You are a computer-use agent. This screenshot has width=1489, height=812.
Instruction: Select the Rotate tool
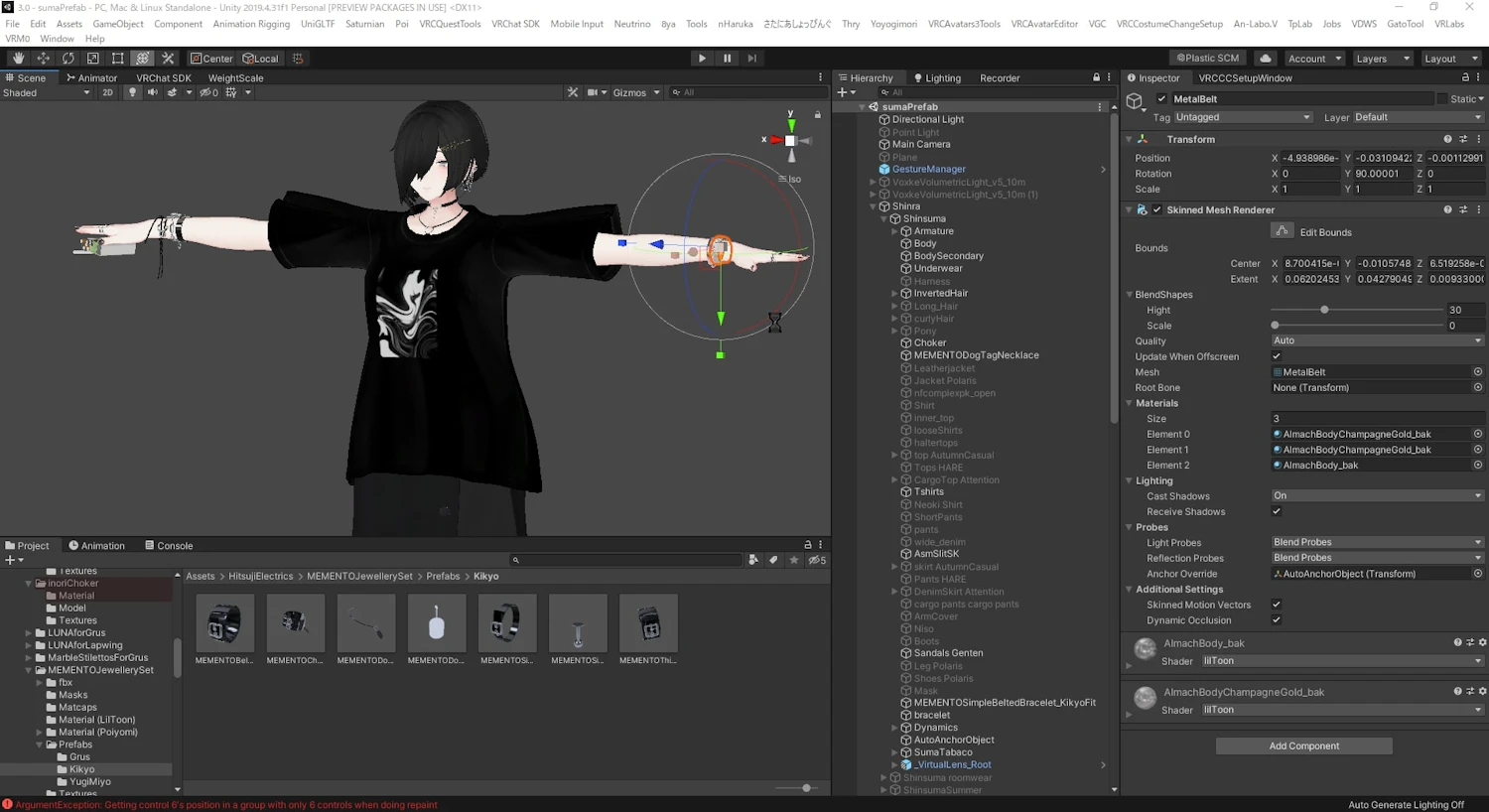click(68, 59)
